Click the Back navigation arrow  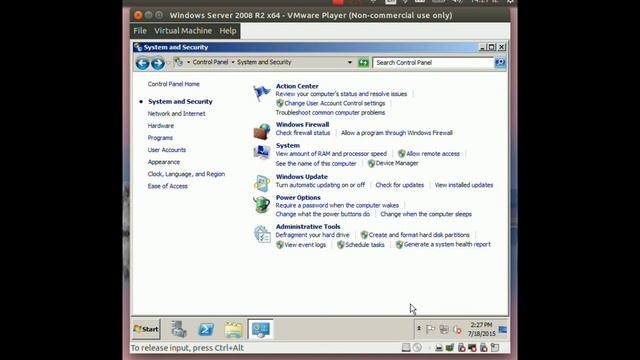(142, 63)
